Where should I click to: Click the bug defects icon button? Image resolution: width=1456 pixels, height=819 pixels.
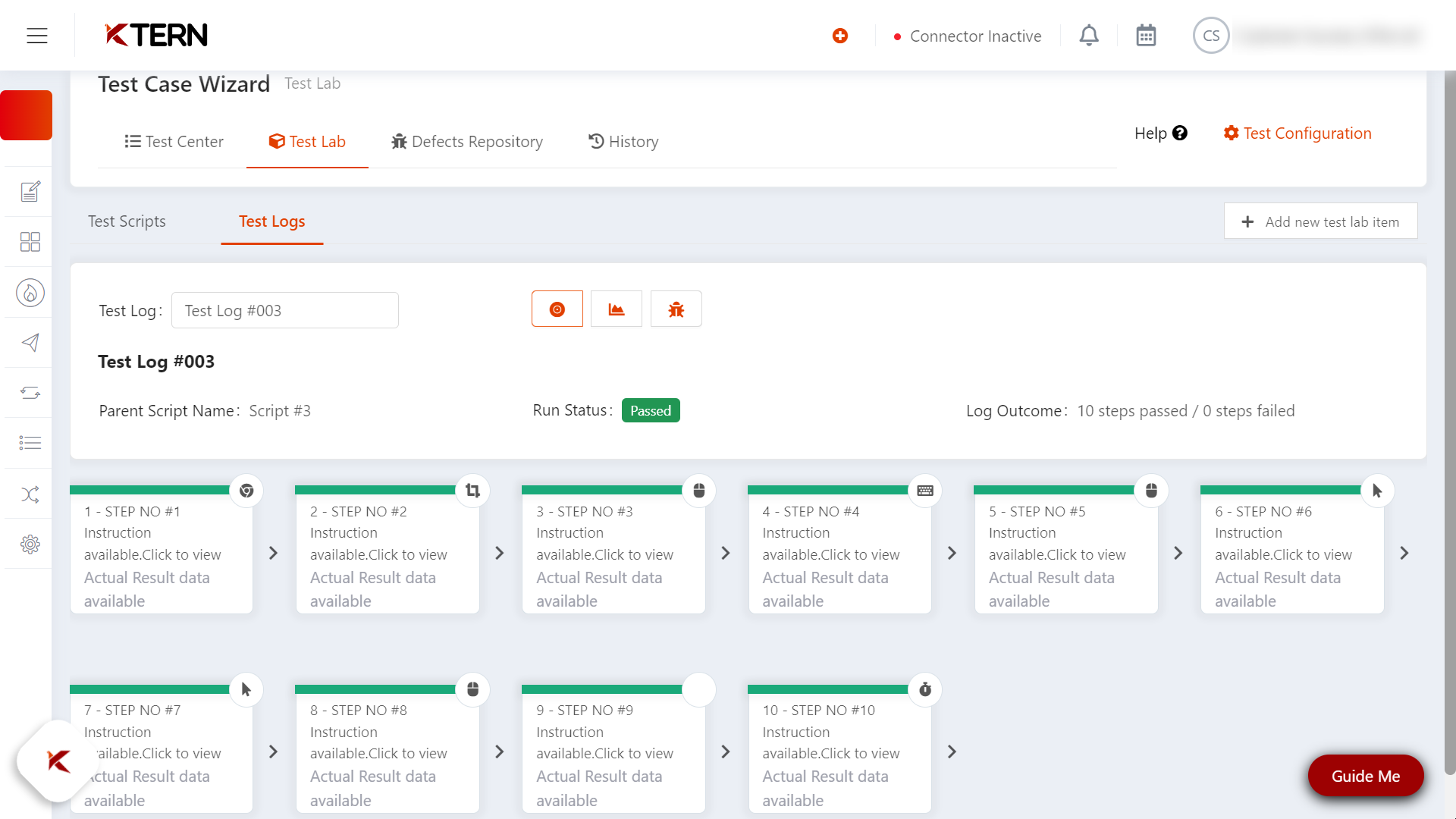point(676,309)
